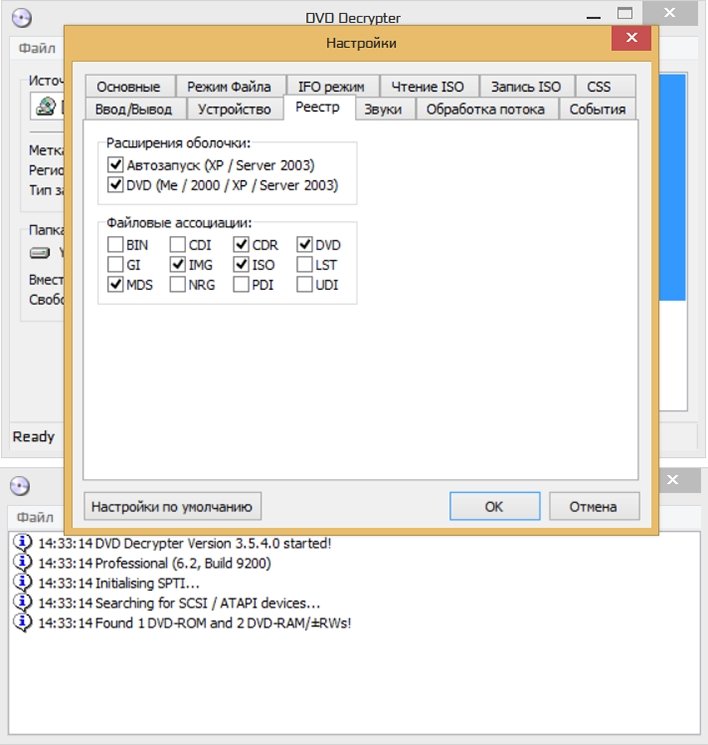Enable the GI file association
The width and height of the screenshot is (708, 745).
115,265
